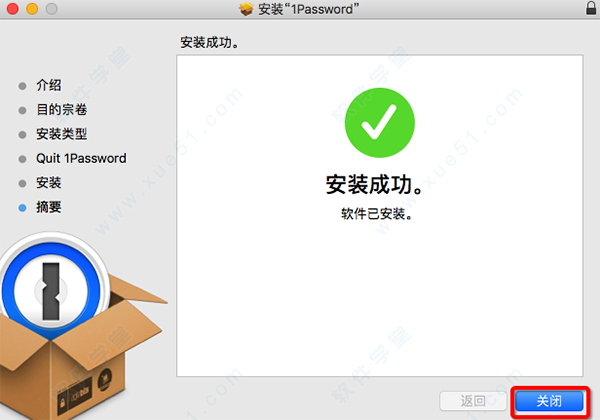Image resolution: width=600 pixels, height=420 pixels.
Task: Click the green success checkmark icon
Action: point(380,122)
